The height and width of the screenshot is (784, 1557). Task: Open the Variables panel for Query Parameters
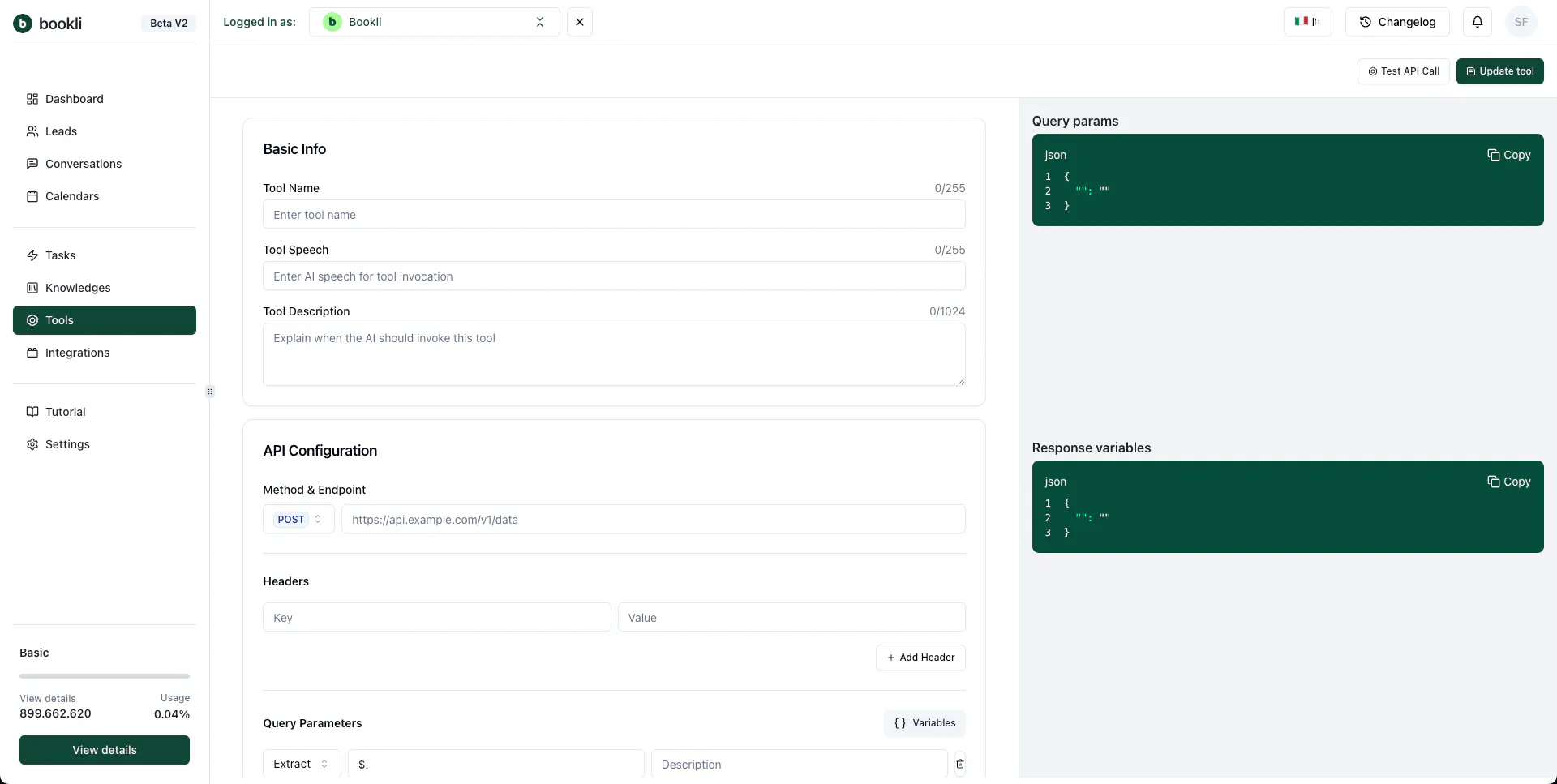[x=924, y=723]
